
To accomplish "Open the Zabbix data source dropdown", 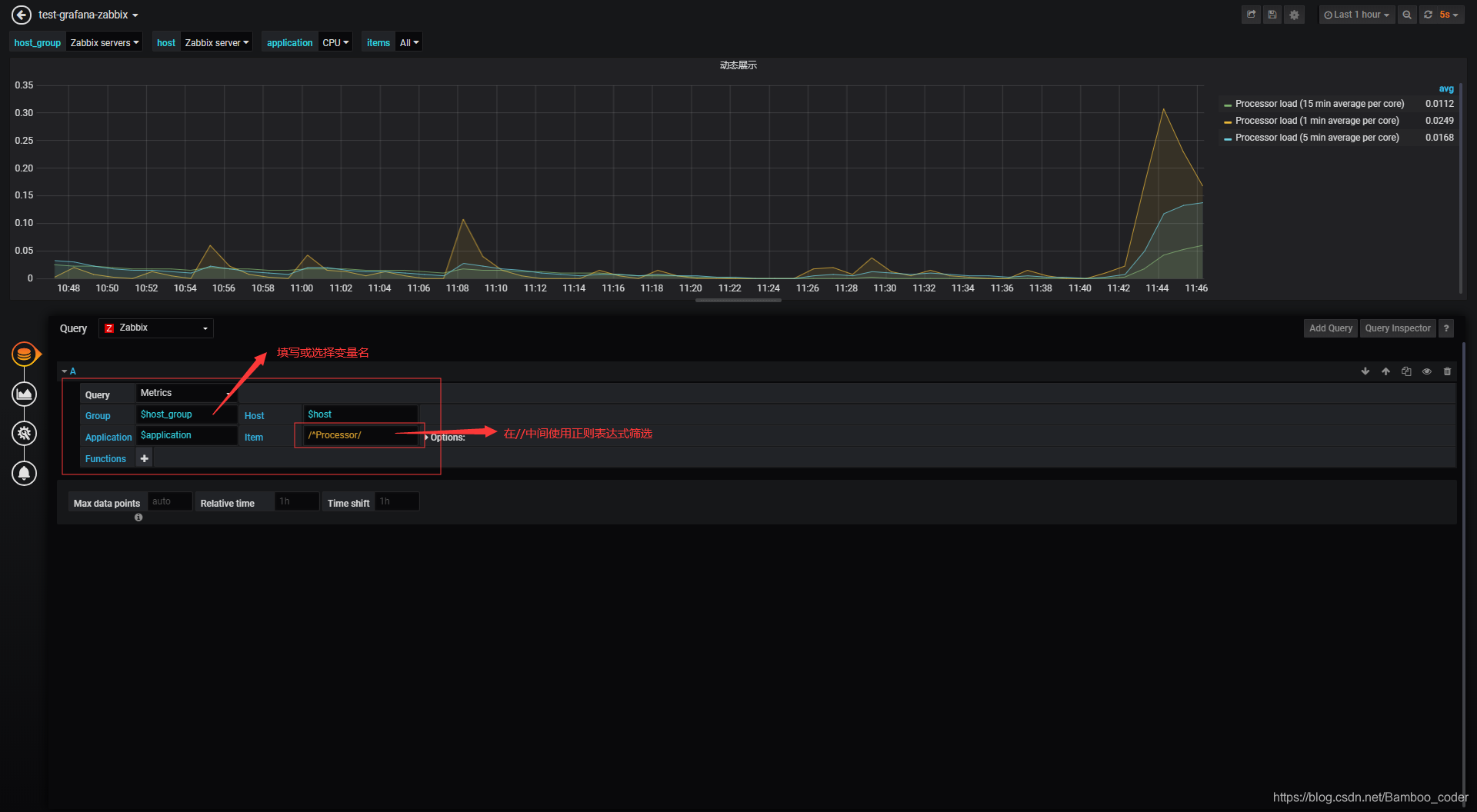I will click(x=156, y=328).
